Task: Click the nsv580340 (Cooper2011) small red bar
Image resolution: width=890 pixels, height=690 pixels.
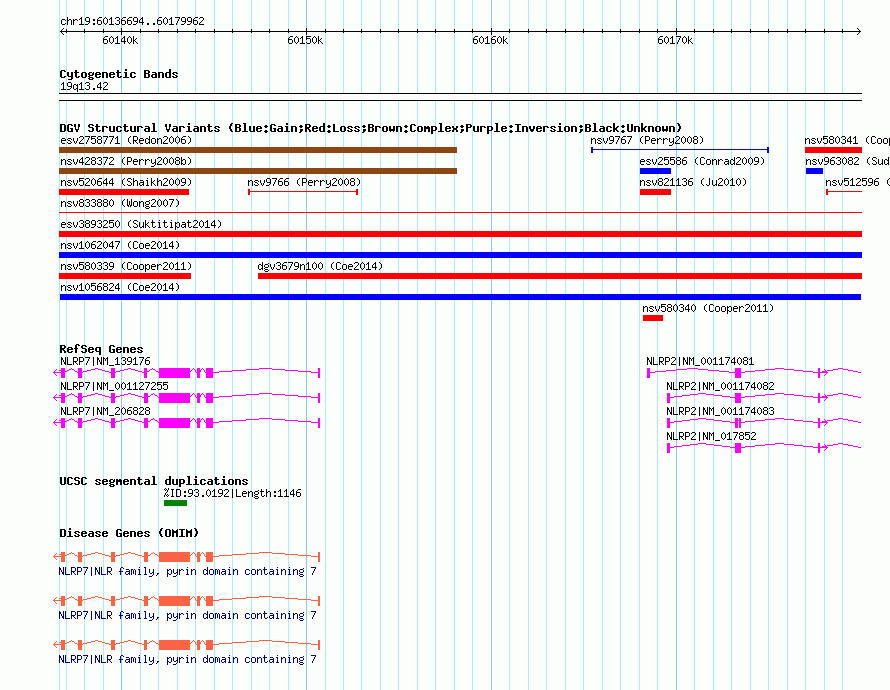Action: [x=653, y=318]
